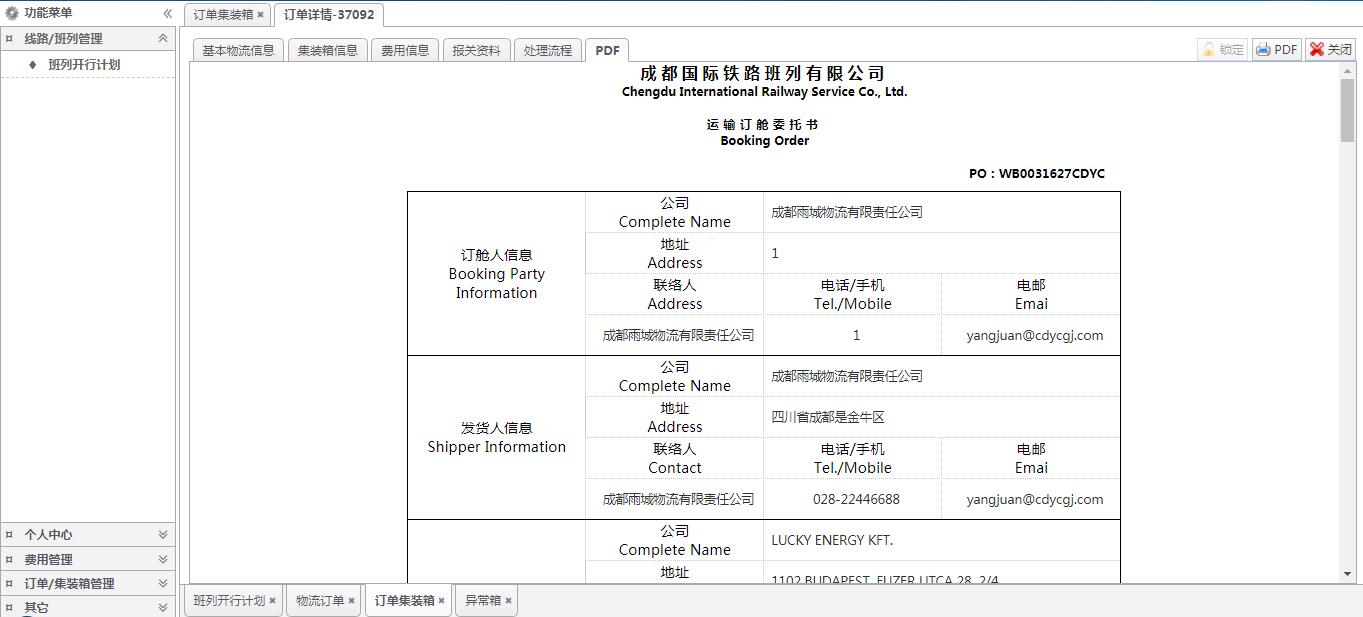Close the 班列开行计划 bottom tab
The height and width of the screenshot is (617, 1363).
coord(272,601)
